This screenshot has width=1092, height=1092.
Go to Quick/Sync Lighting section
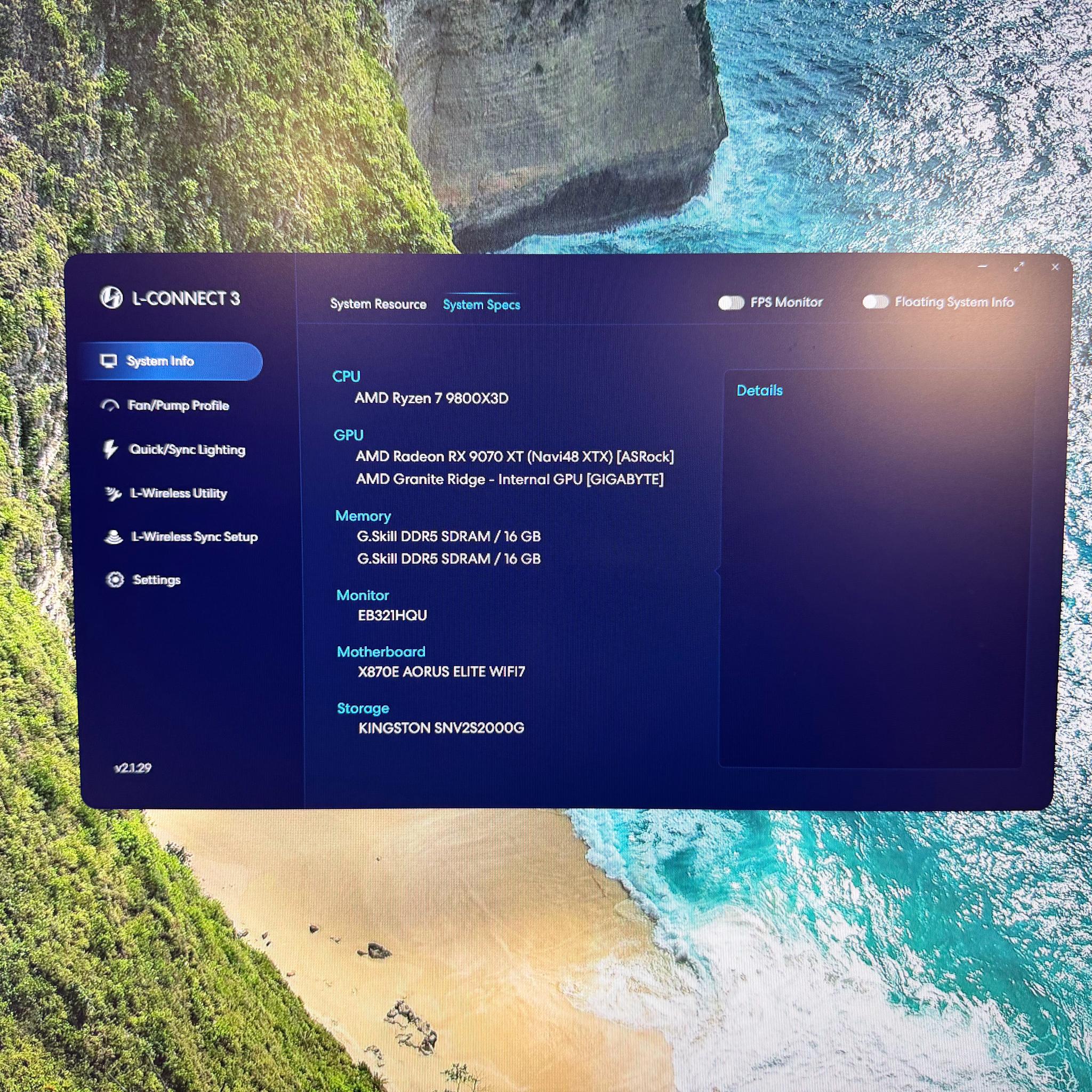pyautogui.click(x=187, y=449)
